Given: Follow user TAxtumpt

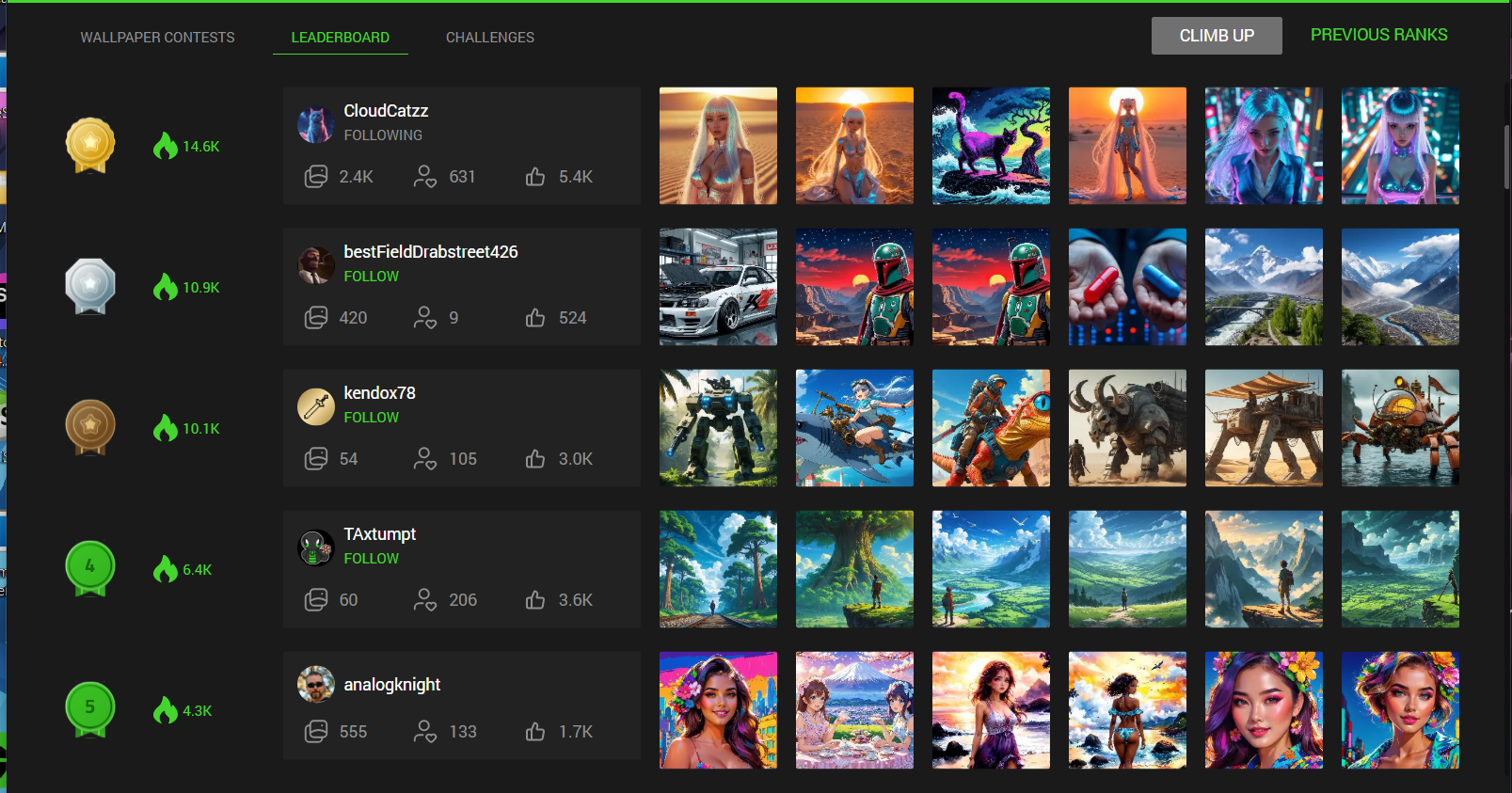Looking at the screenshot, I should pos(371,559).
